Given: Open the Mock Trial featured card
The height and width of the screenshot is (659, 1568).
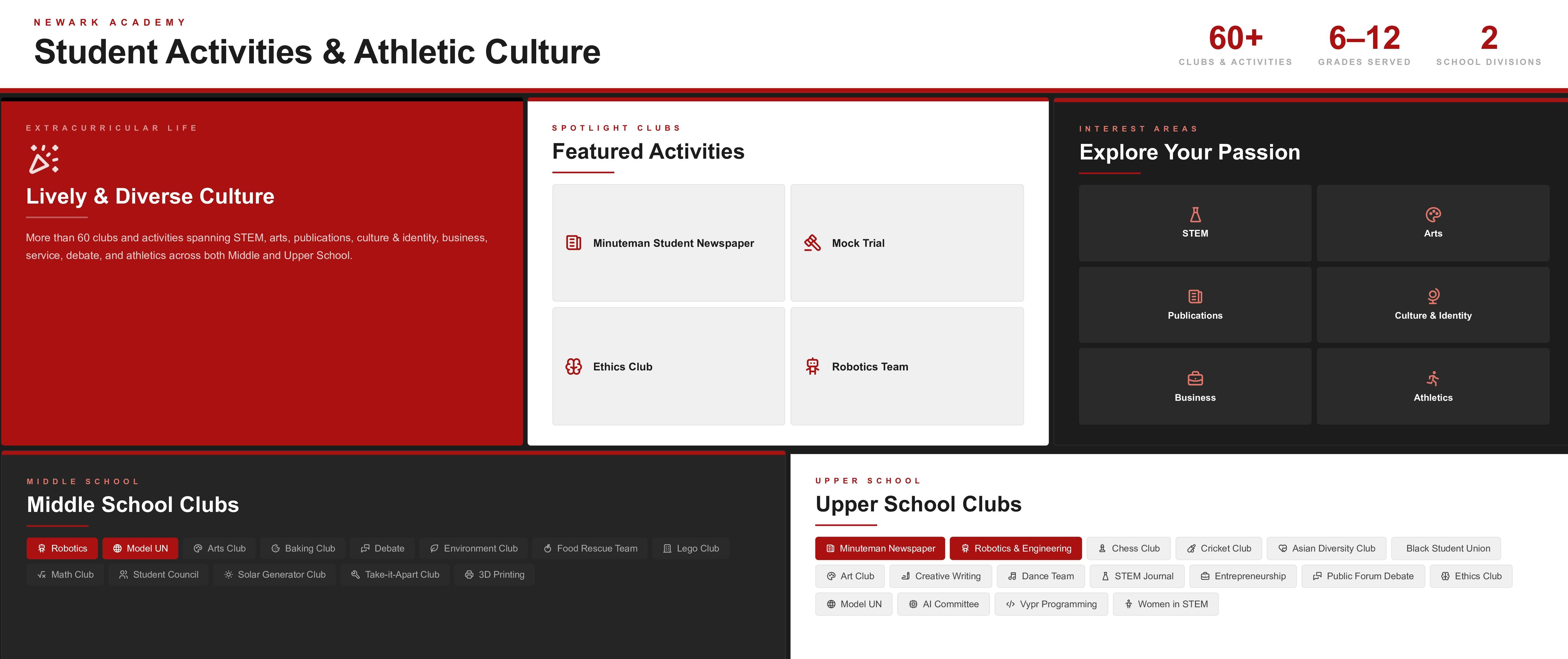Looking at the screenshot, I should (x=907, y=243).
